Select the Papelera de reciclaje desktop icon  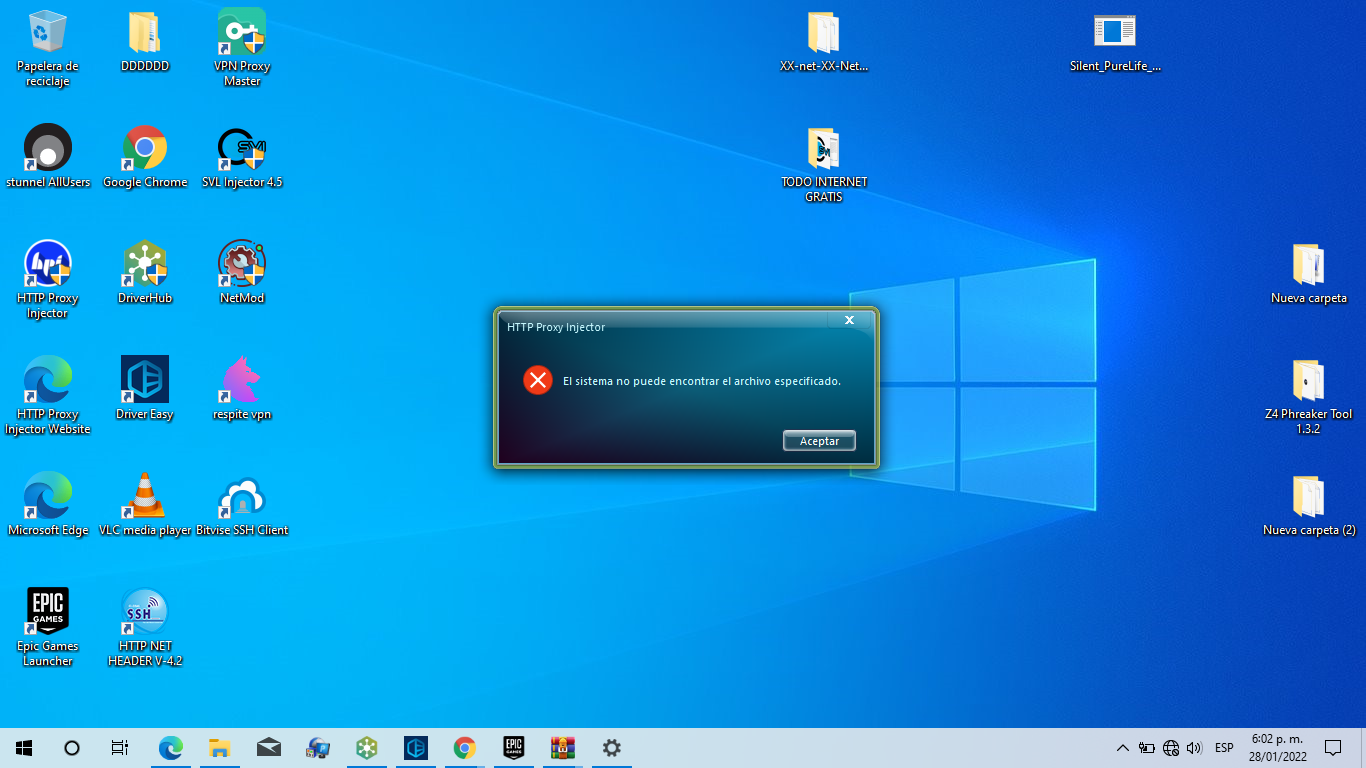48,48
